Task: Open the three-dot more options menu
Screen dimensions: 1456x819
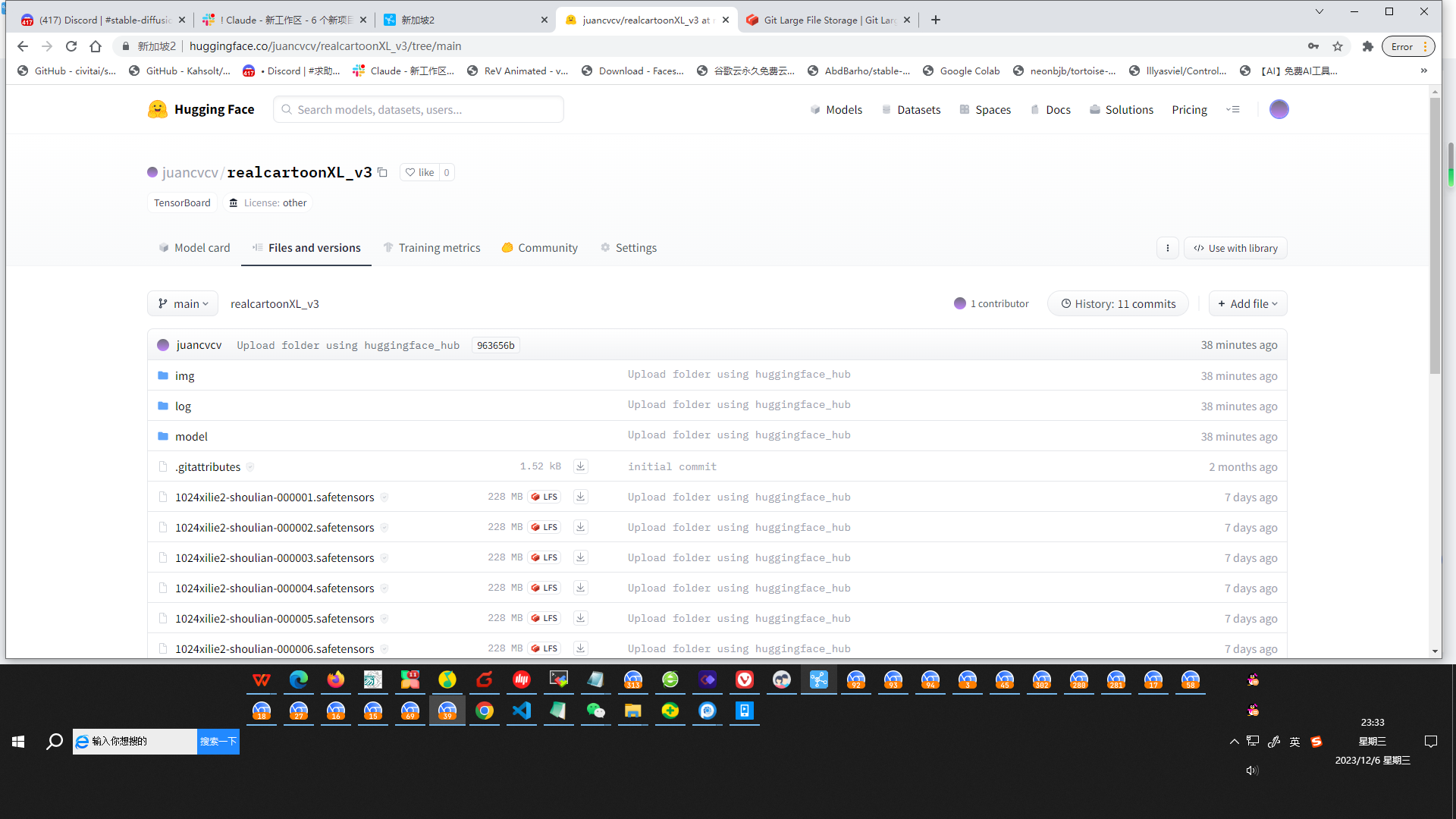Action: pos(1167,248)
